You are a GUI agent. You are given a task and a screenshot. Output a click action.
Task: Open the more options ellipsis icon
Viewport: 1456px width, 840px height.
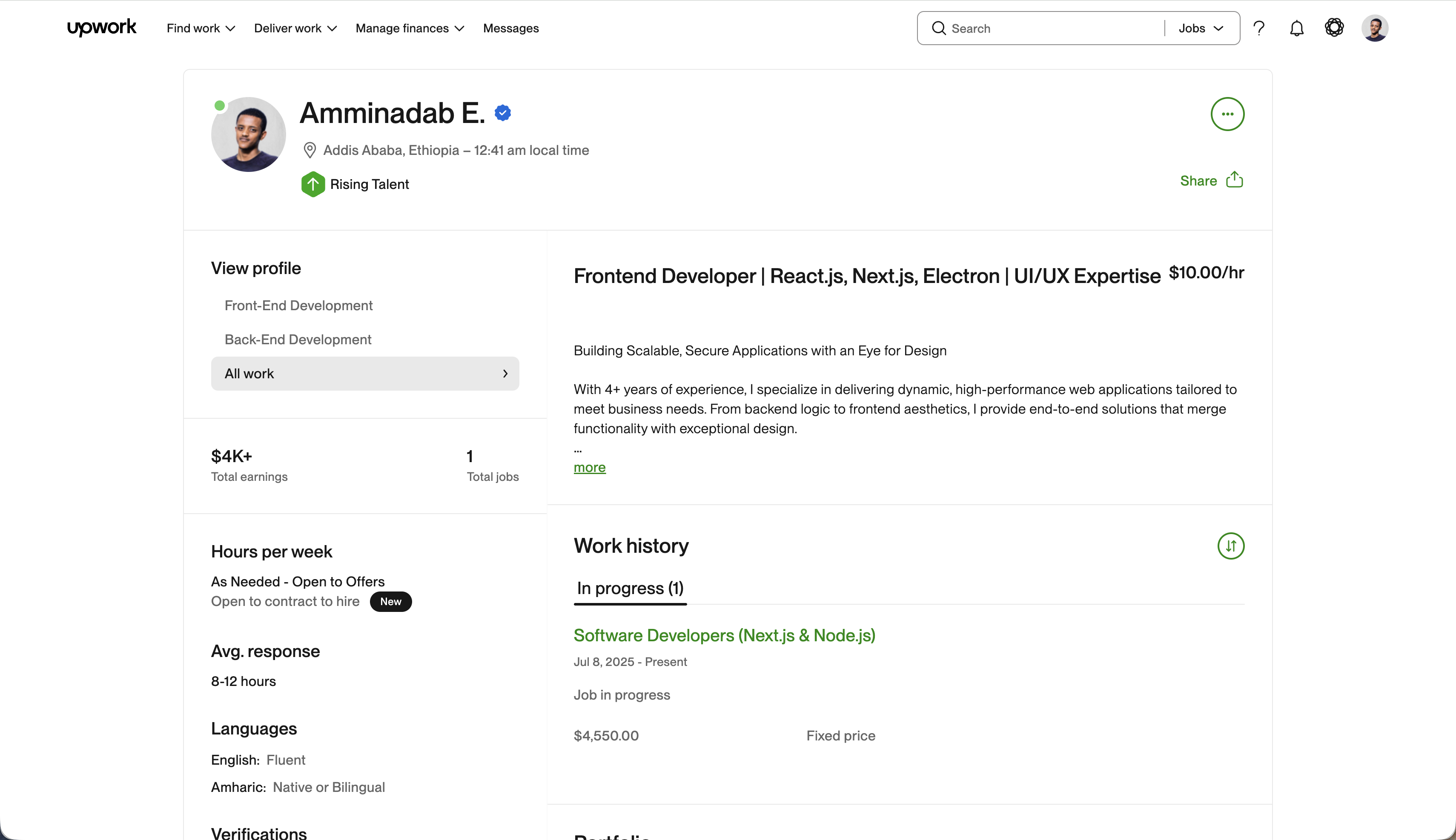pyautogui.click(x=1227, y=114)
